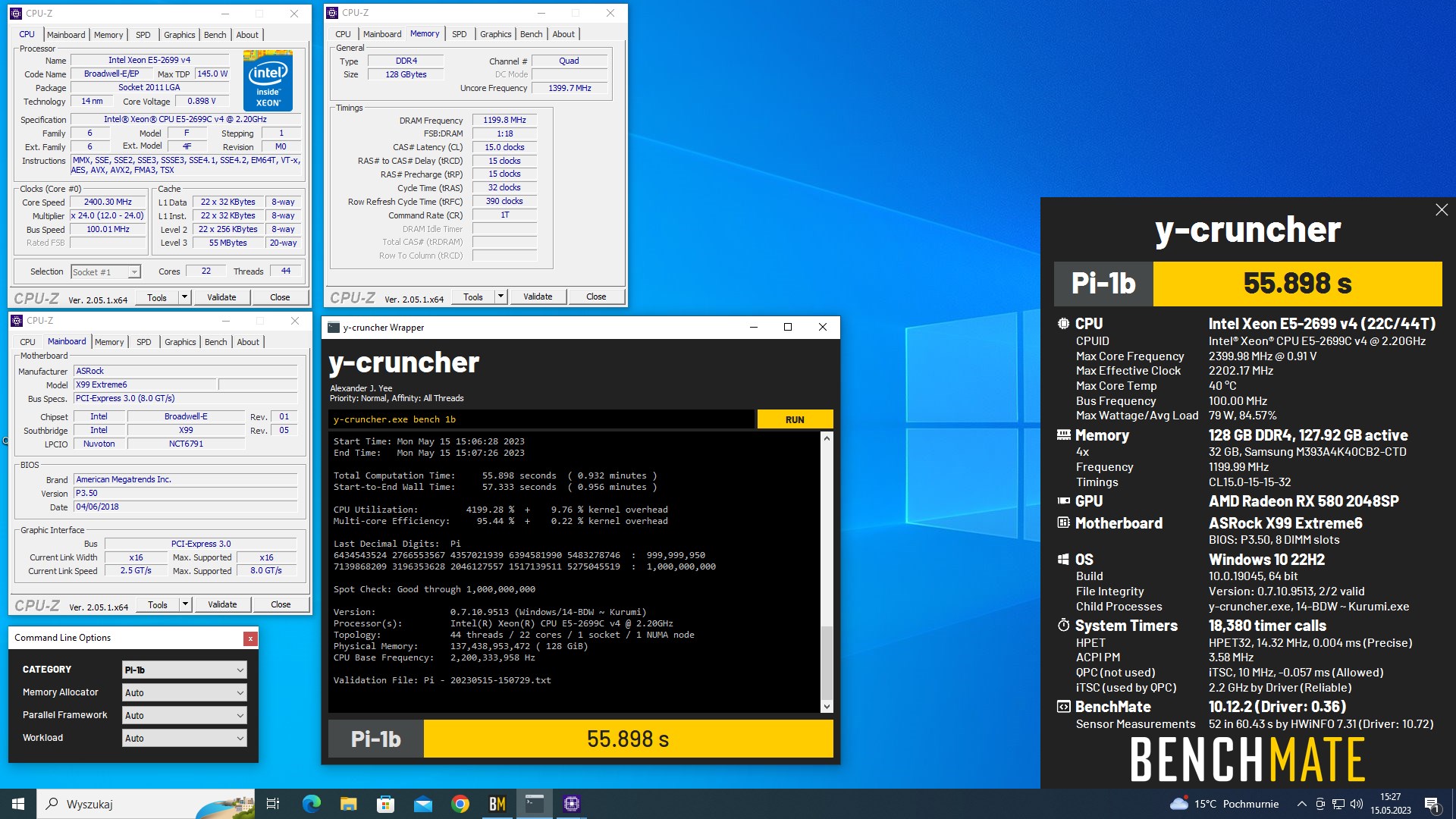Screen dimensions: 1456x819
Task: Click Validate in CPU-Z Mainboard window
Action: coord(222,604)
